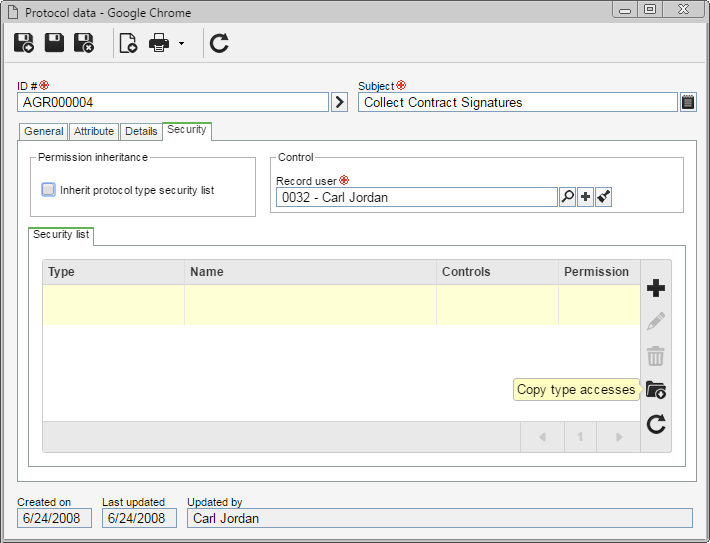Click the Save and new toolbar icon
The height and width of the screenshot is (543, 710).
[24, 43]
